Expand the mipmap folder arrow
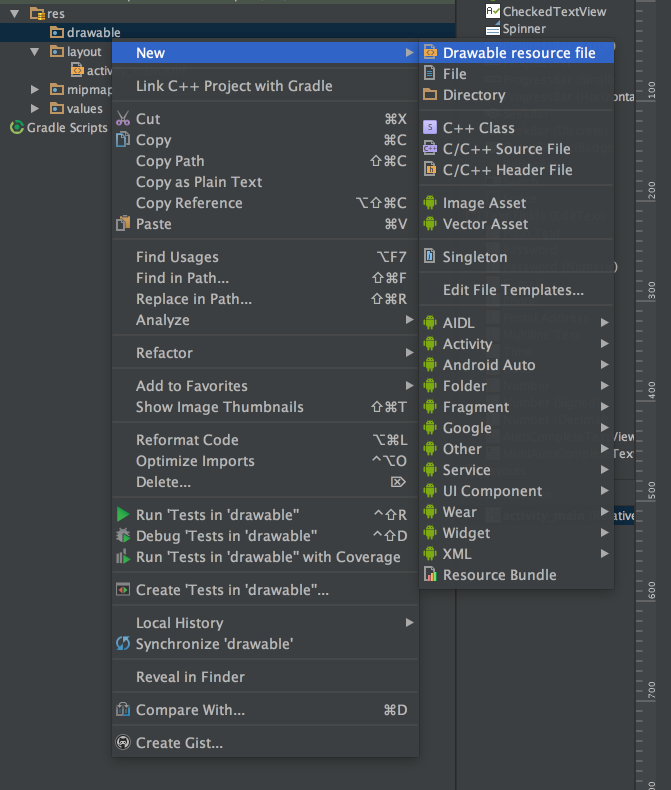 point(35,90)
